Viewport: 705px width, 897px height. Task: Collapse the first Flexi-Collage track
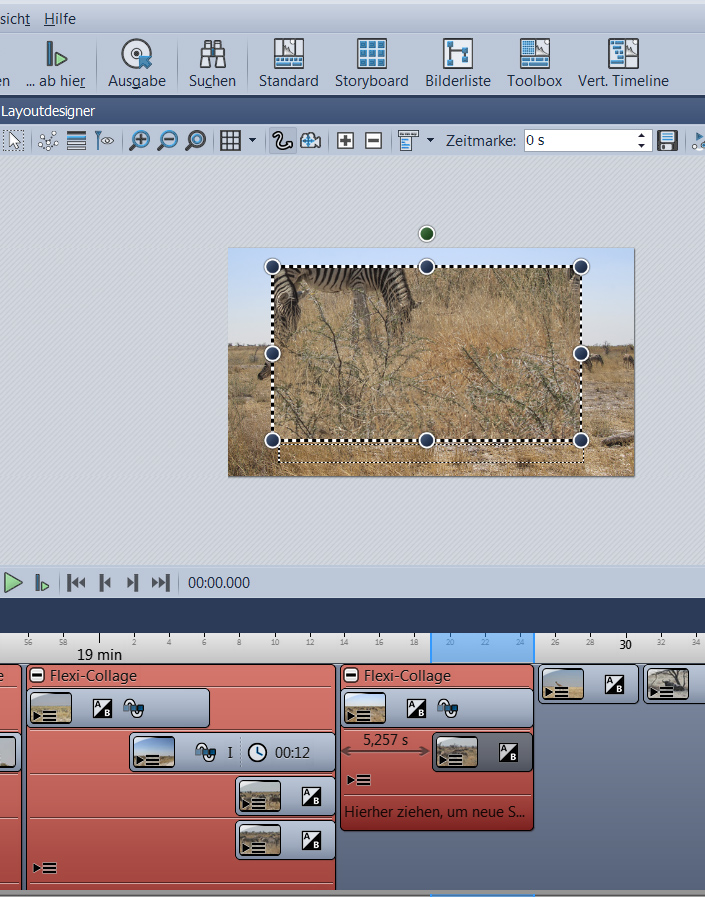click(37, 676)
